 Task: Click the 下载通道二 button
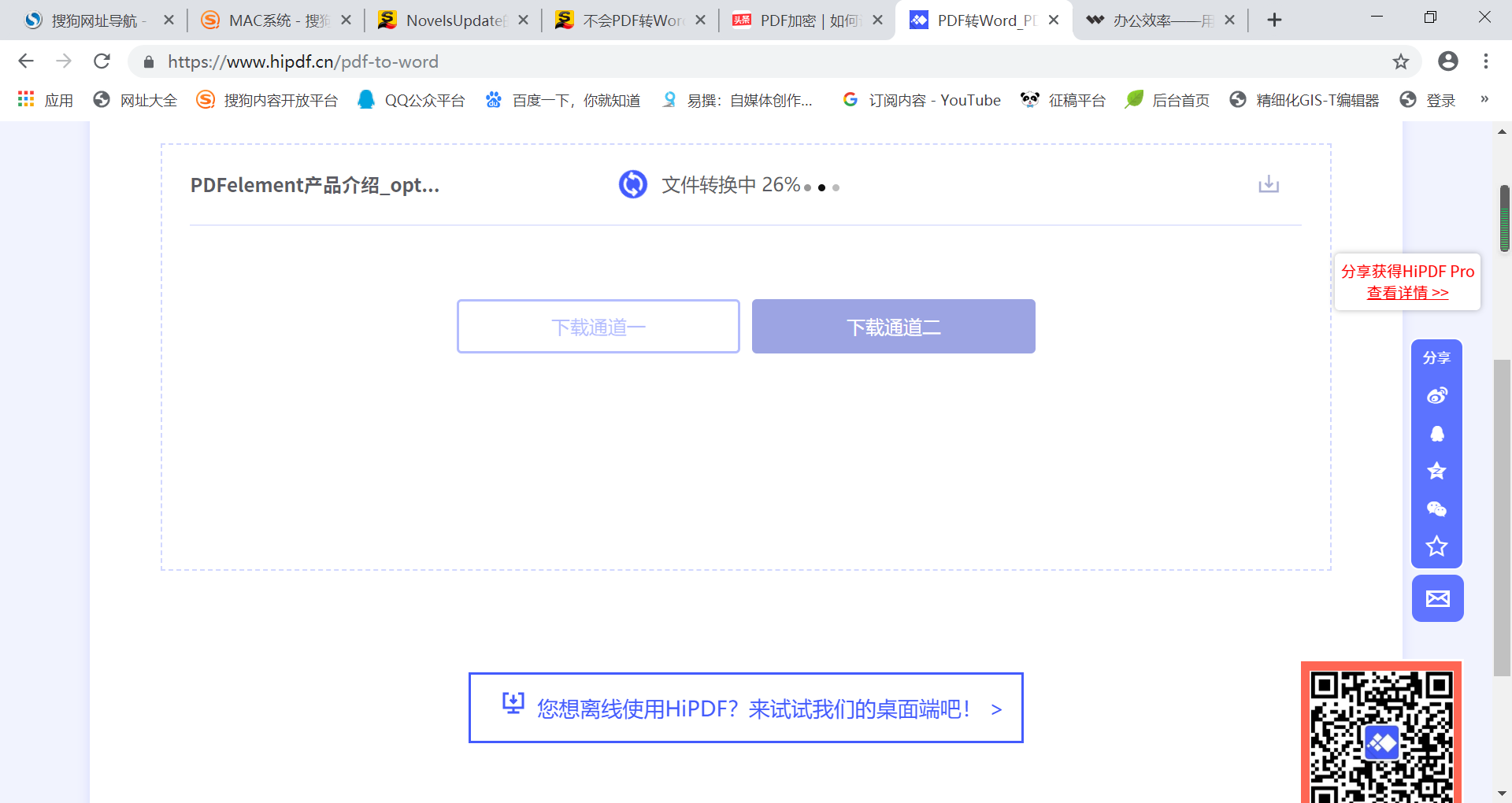pyautogui.click(x=893, y=327)
